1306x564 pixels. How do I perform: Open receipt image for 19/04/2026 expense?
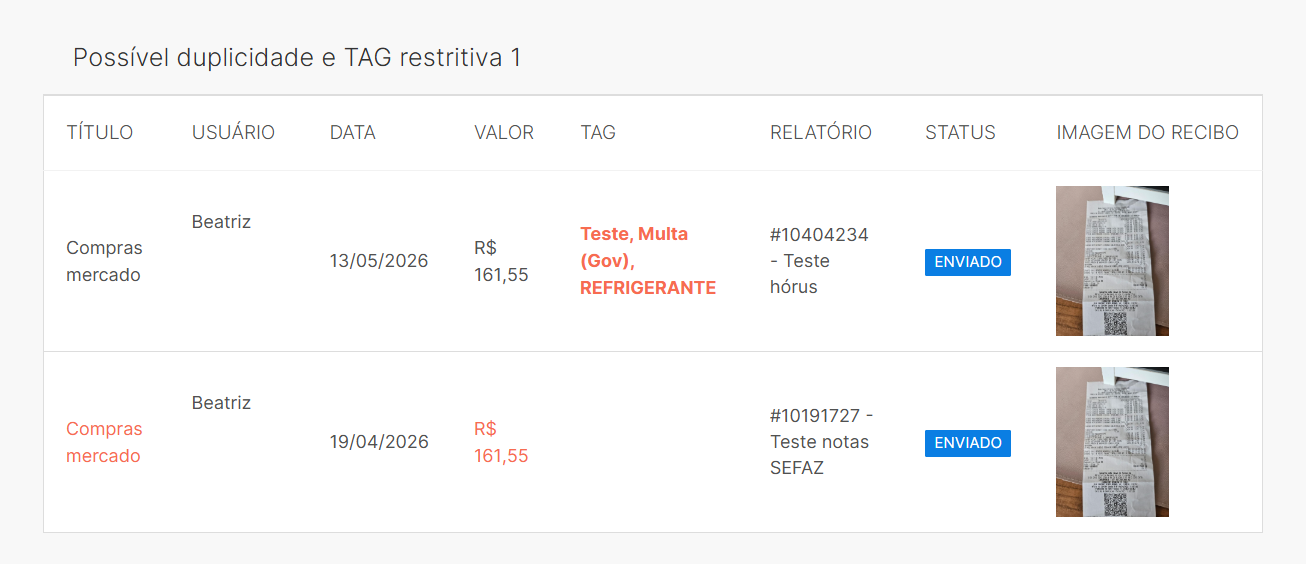(1112, 442)
